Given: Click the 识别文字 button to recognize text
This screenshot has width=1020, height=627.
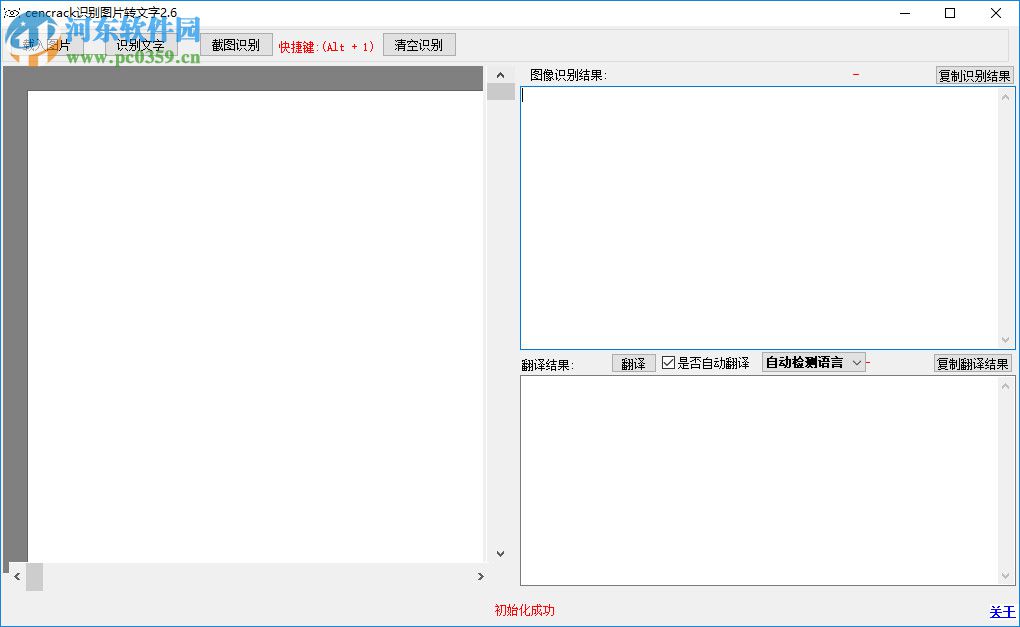Looking at the screenshot, I should (140, 44).
